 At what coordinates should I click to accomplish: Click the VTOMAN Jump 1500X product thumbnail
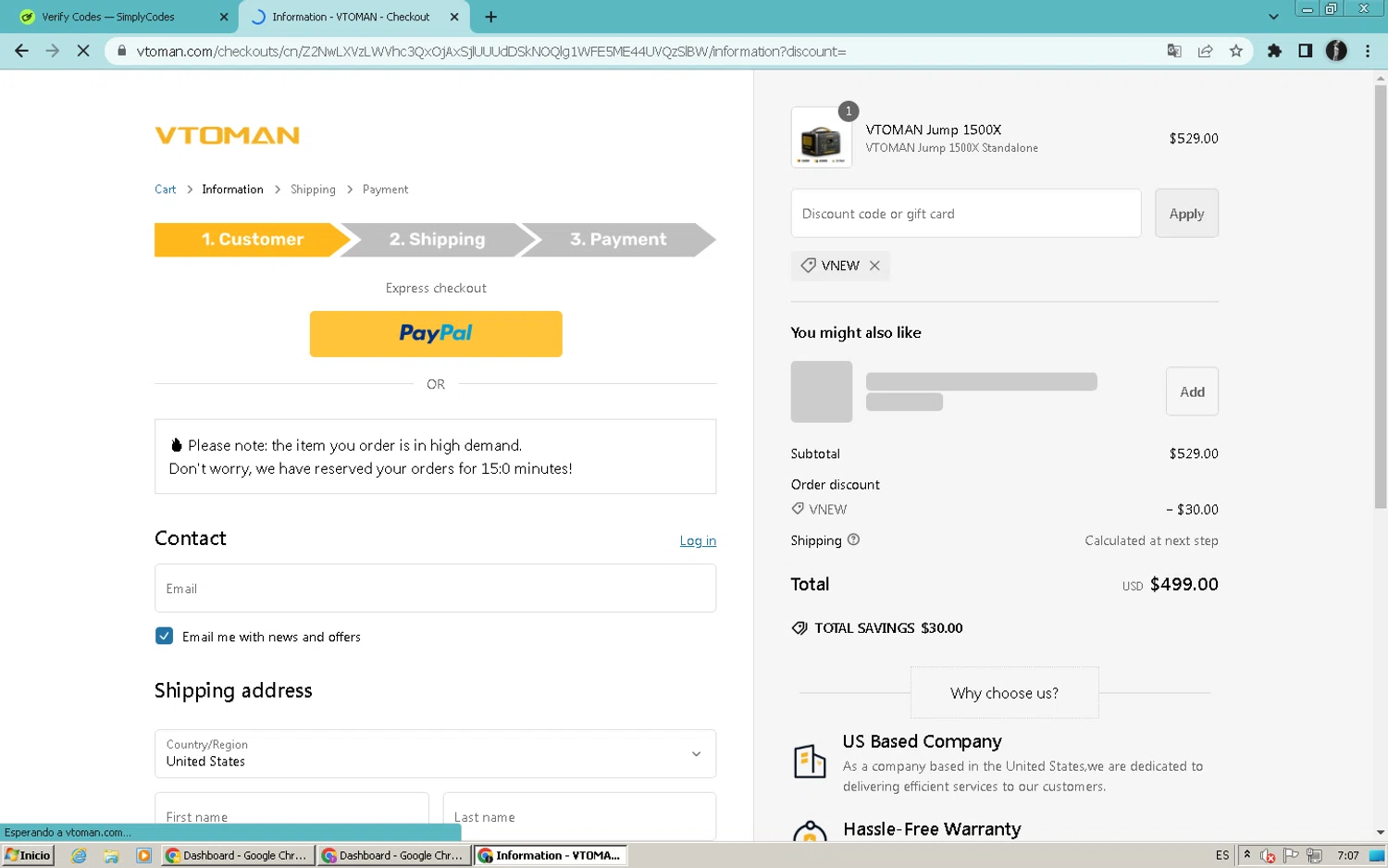tap(821, 138)
